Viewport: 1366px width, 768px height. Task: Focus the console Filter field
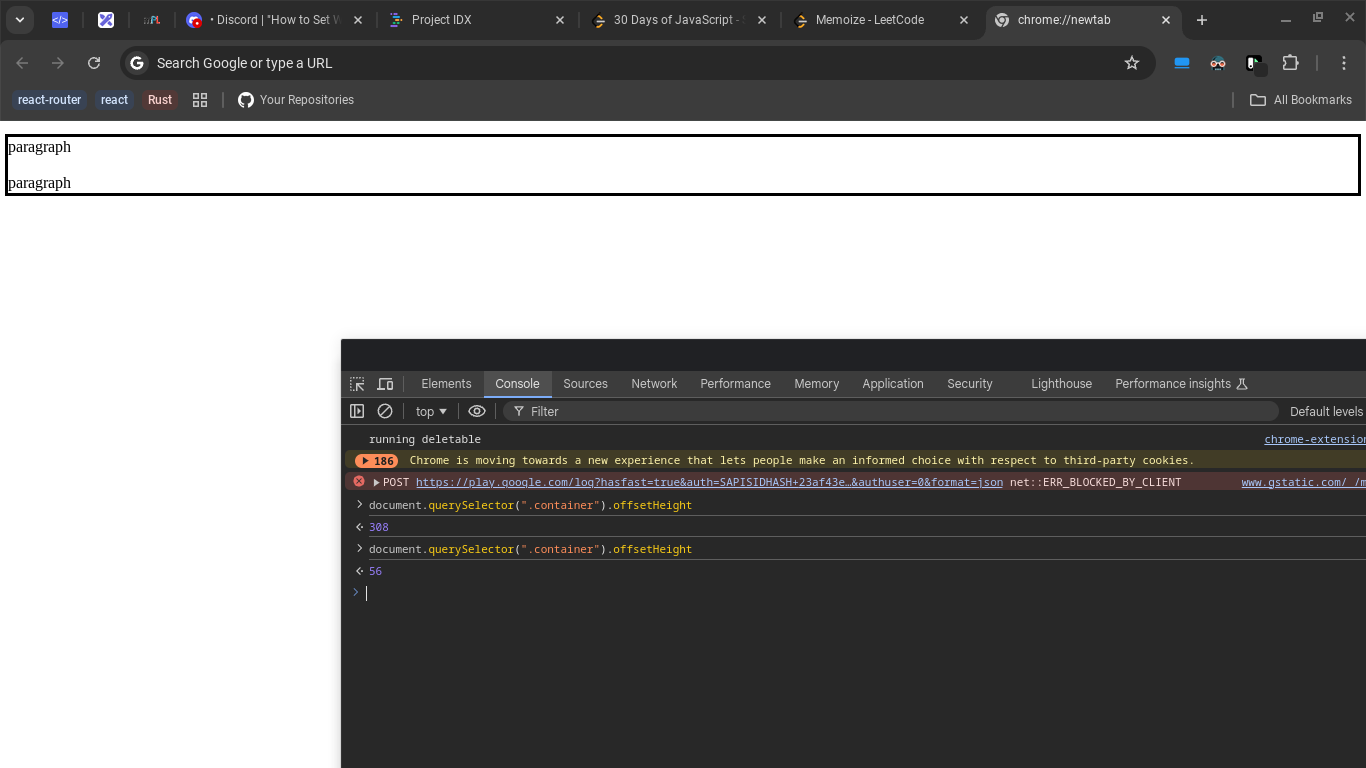890,411
